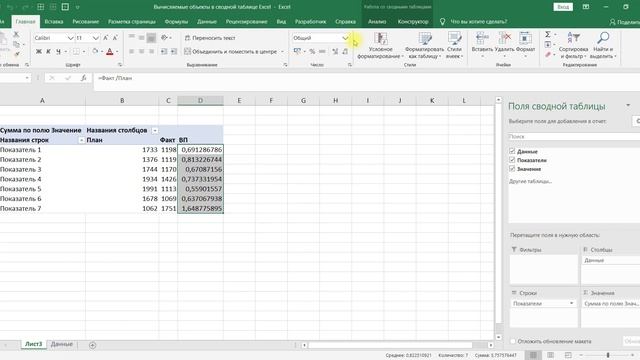Apply bold formatting (Ж button)
Image resolution: width=640 pixels, height=360 pixels.
(38, 51)
